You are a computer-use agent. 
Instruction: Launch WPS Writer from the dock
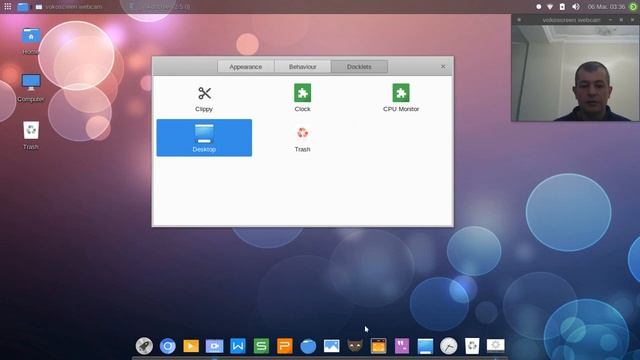(x=238, y=346)
